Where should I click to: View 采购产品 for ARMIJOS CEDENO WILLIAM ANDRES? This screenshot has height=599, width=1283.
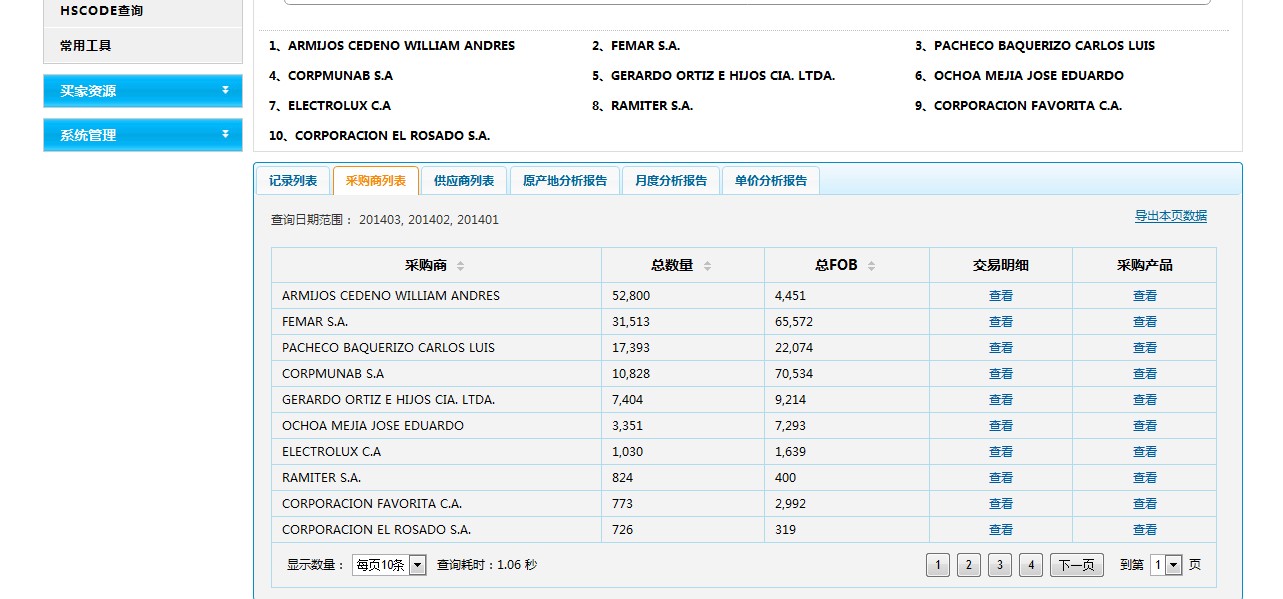tap(1145, 296)
